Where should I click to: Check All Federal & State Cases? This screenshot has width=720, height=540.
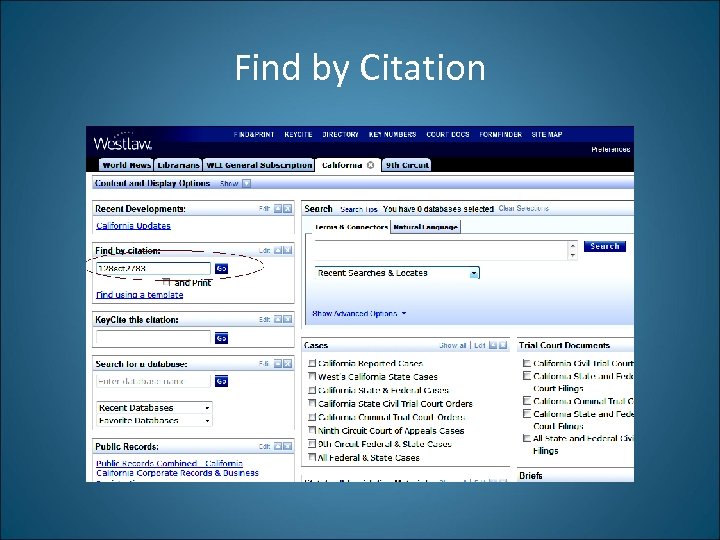(x=312, y=457)
